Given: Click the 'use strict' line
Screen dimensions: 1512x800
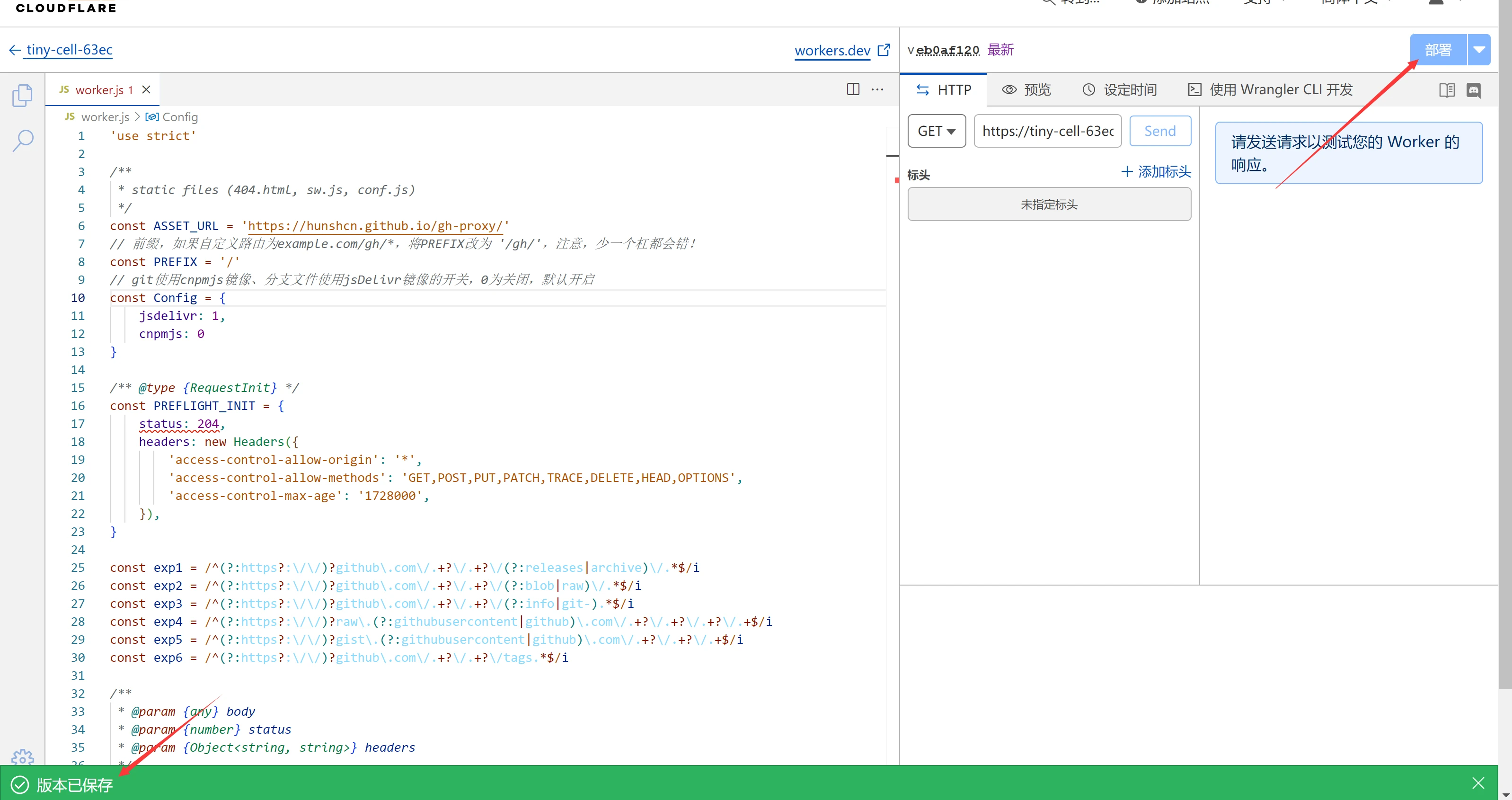Looking at the screenshot, I should point(153,136).
